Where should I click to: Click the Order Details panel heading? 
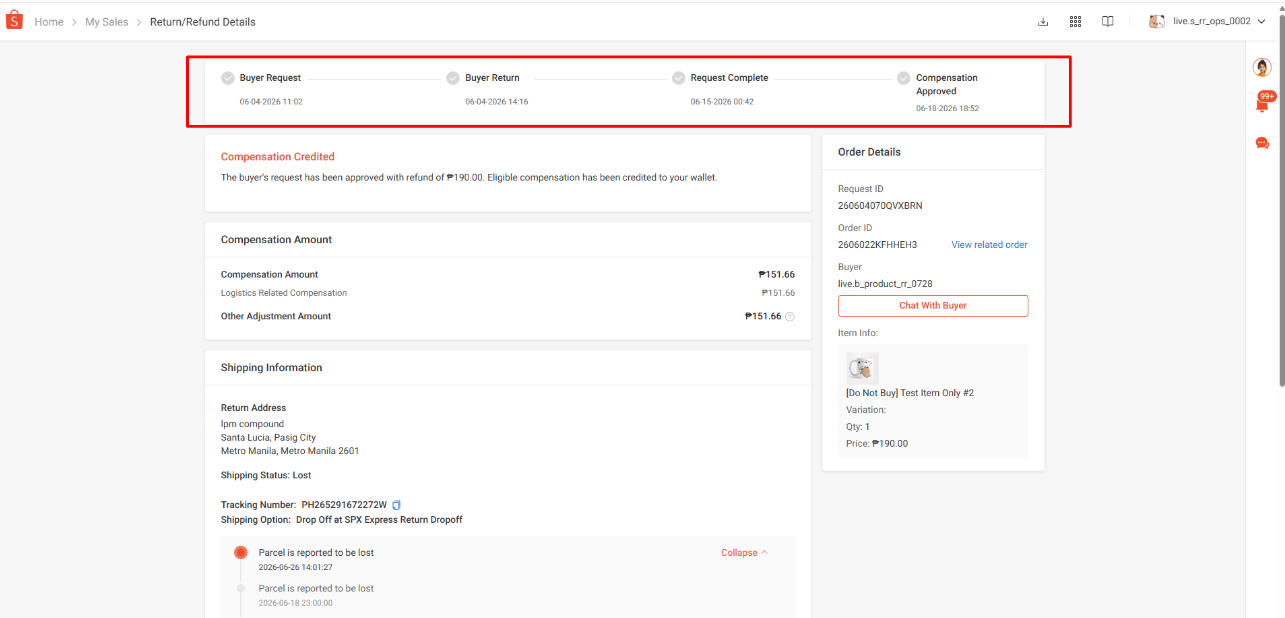coord(869,152)
